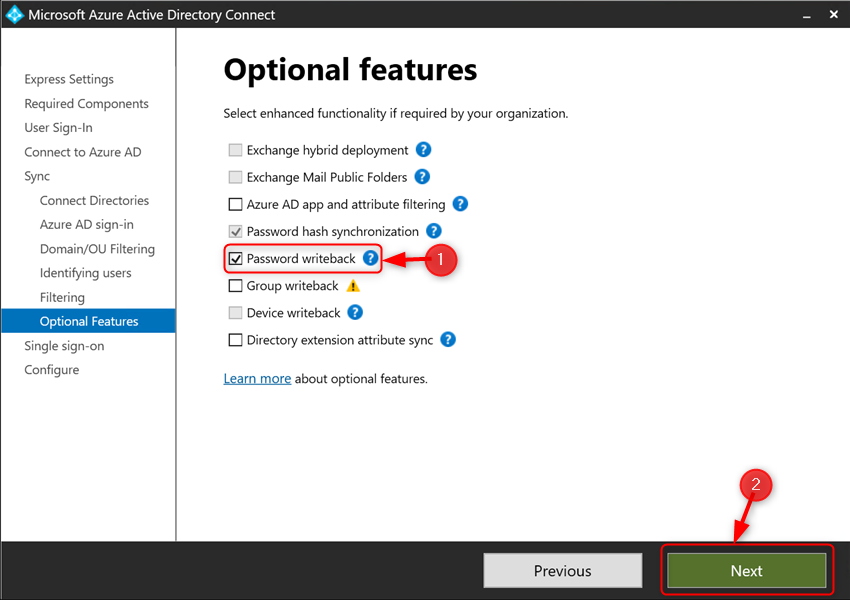
Task: Click the warning icon next to Group writeback
Action: coord(353,285)
